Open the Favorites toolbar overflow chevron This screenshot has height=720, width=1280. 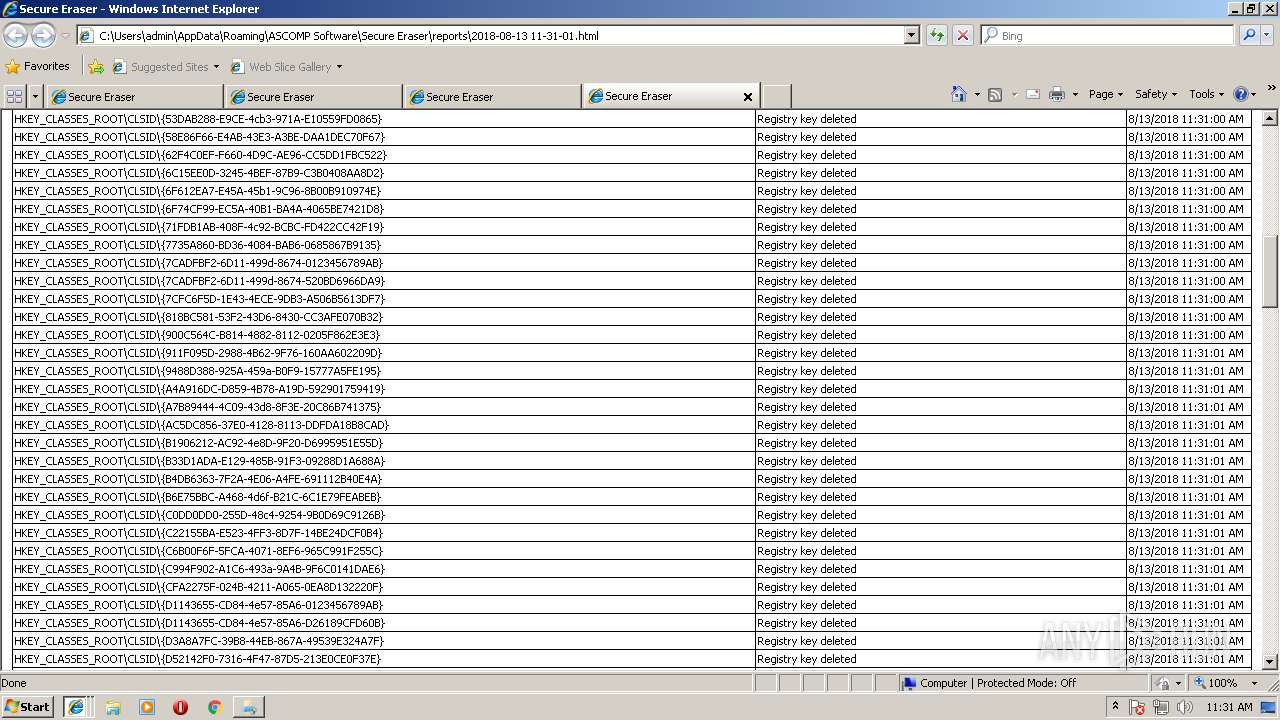point(1271,88)
